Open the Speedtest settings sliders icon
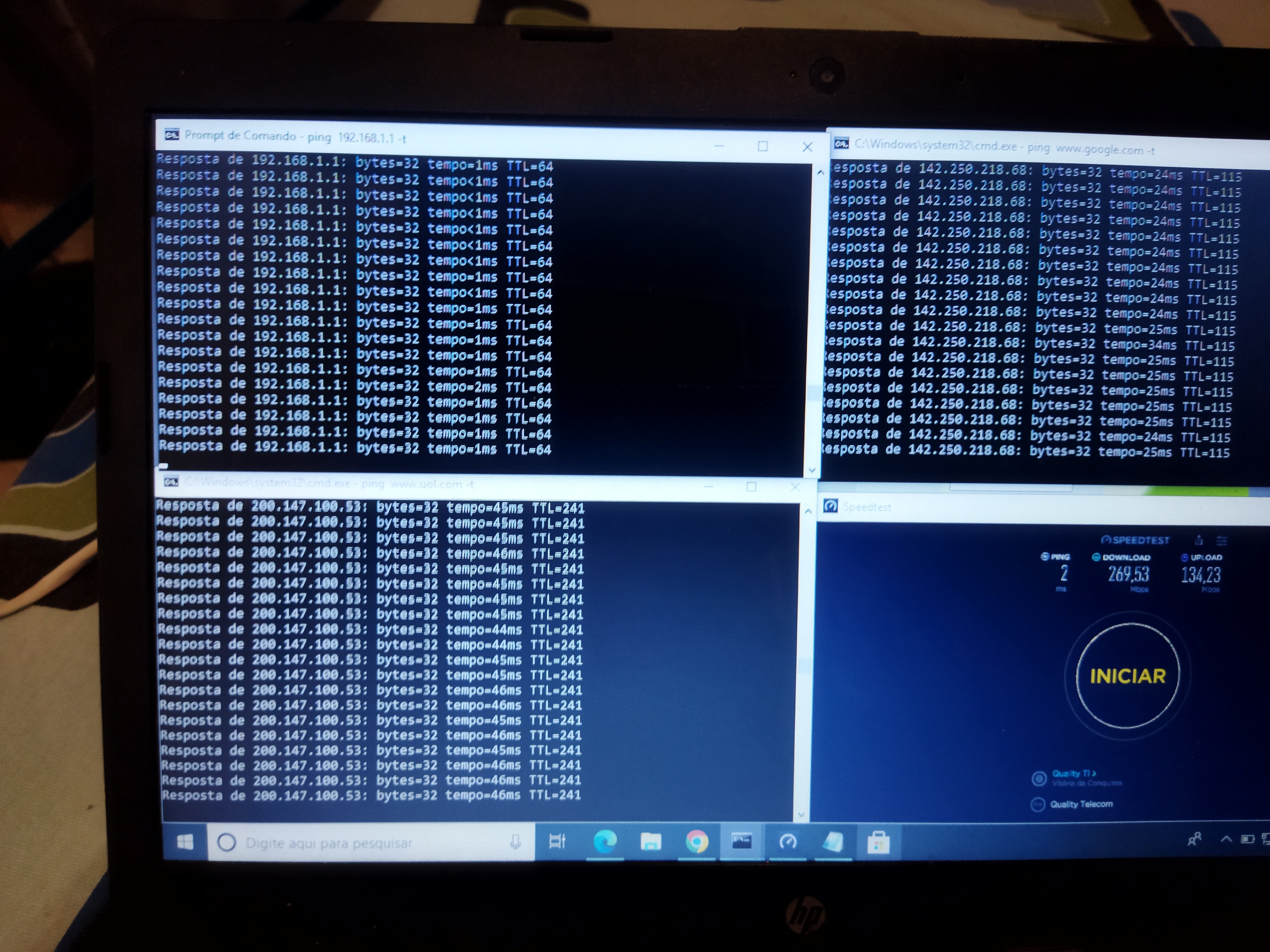Screen dimensions: 1270x952 (x=1222, y=540)
